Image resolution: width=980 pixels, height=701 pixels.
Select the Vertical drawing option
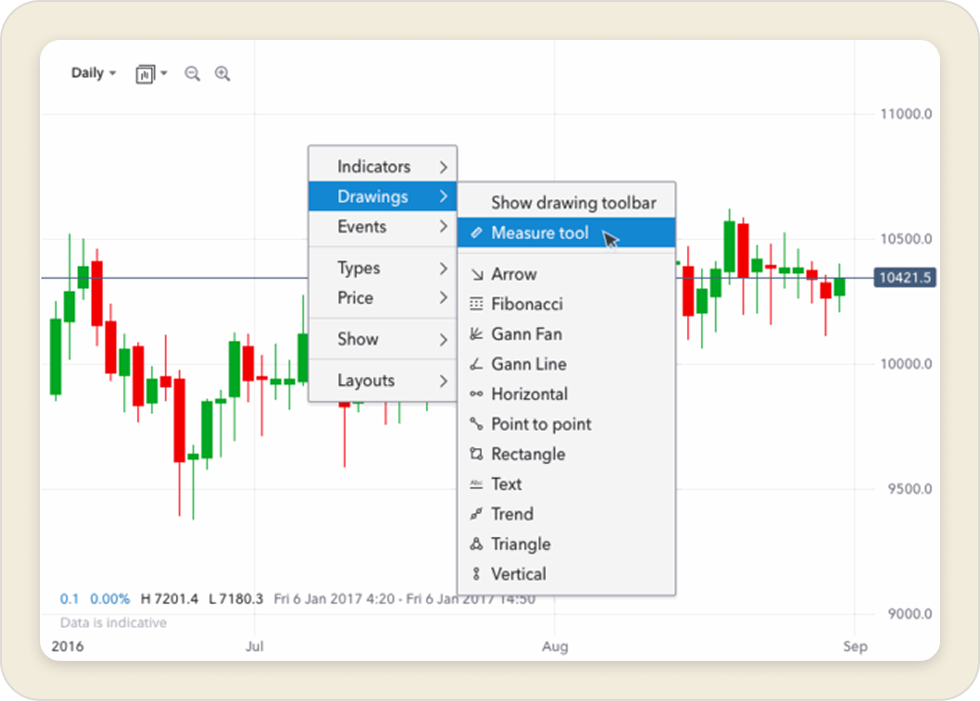pyautogui.click(x=566, y=574)
